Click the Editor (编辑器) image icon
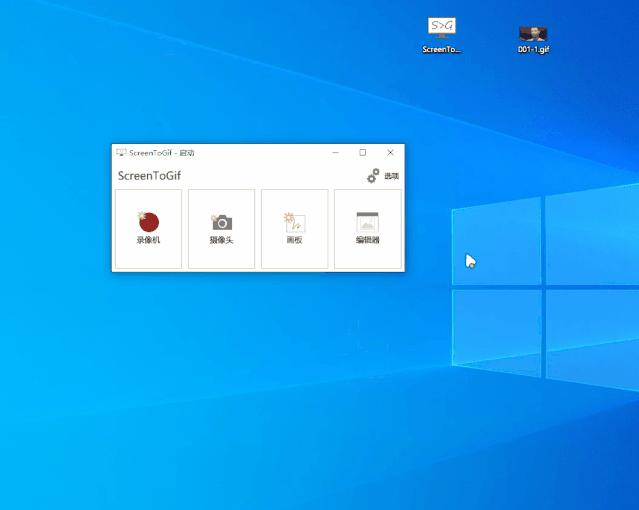Screen dimensions: 639x510 [367, 222]
